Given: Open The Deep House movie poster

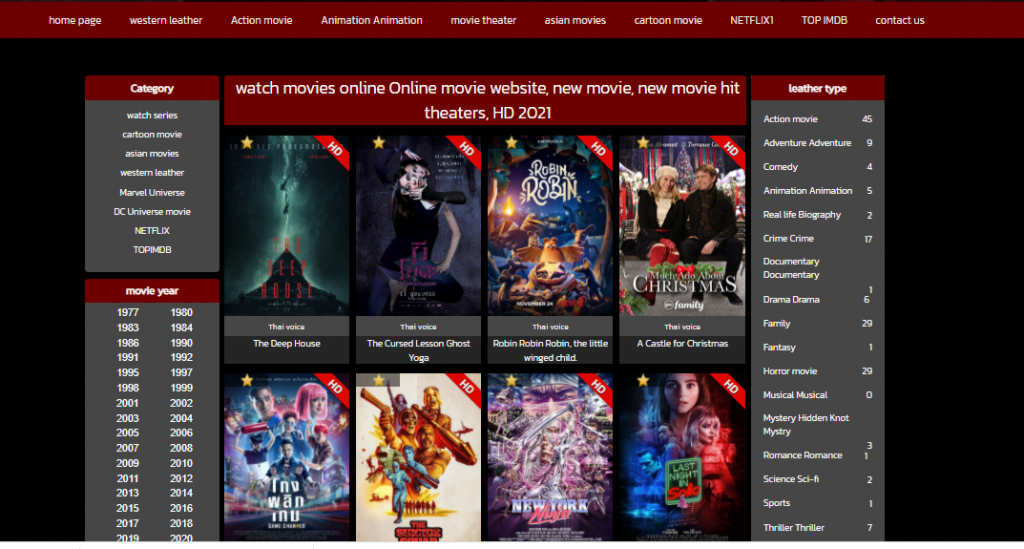Looking at the screenshot, I should pos(287,226).
